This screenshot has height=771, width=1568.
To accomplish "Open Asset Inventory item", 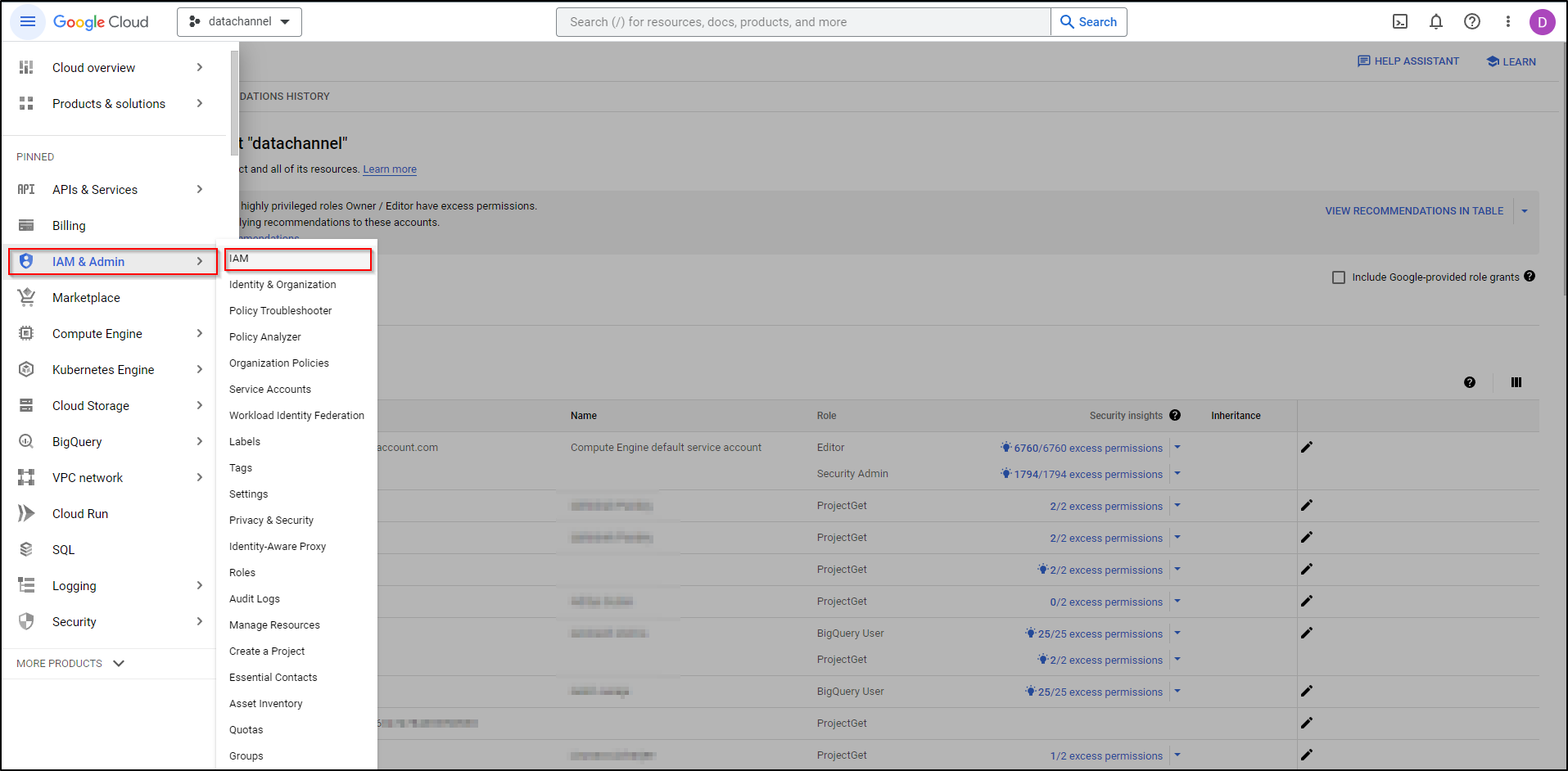I will tap(266, 704).
